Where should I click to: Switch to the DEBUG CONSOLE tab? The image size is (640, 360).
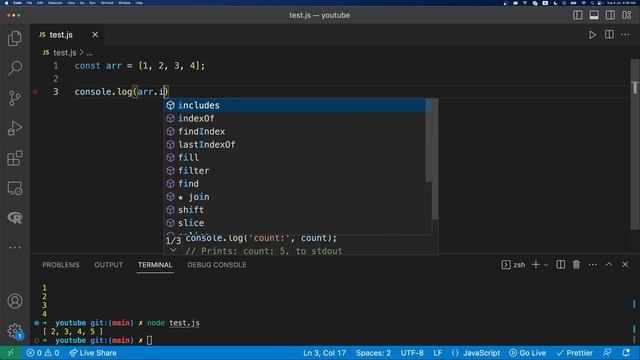(217, 265)
